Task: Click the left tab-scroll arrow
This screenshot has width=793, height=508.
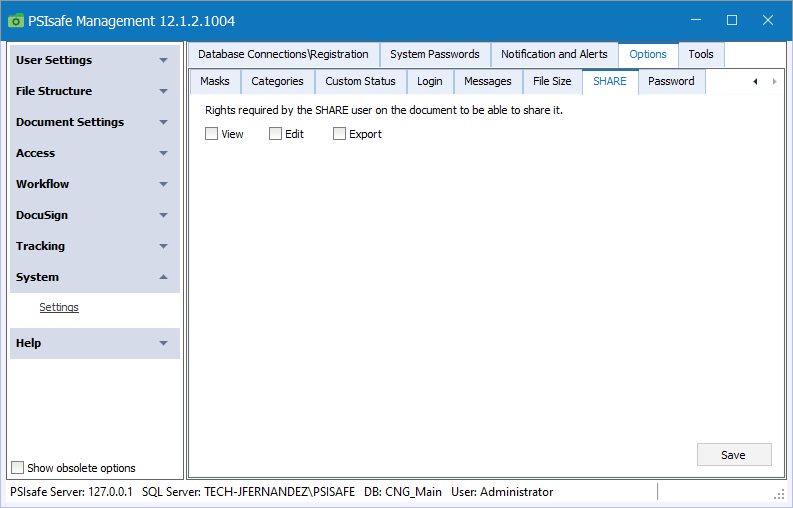Action: 755,81
